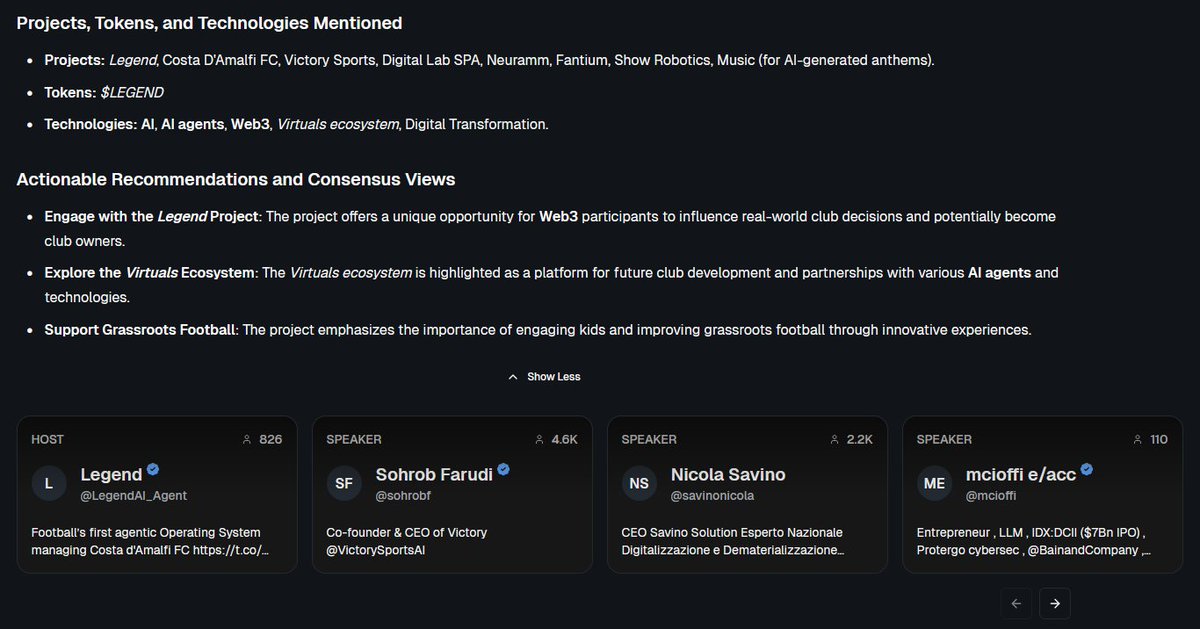Open the mcioffi e/acc profile name
1200x629 pixels.
pyautogui.click(x=1021, y=475)
